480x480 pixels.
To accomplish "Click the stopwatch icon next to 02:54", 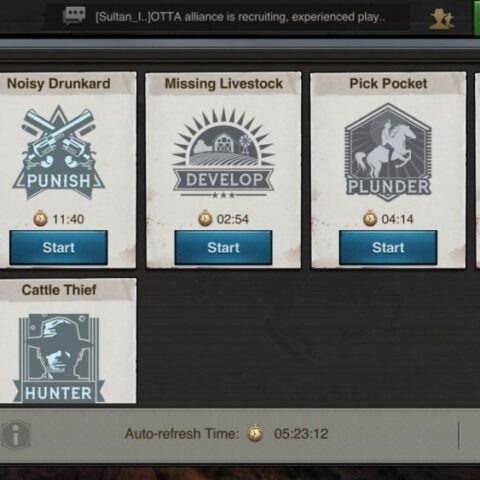I will pyautogui.click(x=205, y=218).
